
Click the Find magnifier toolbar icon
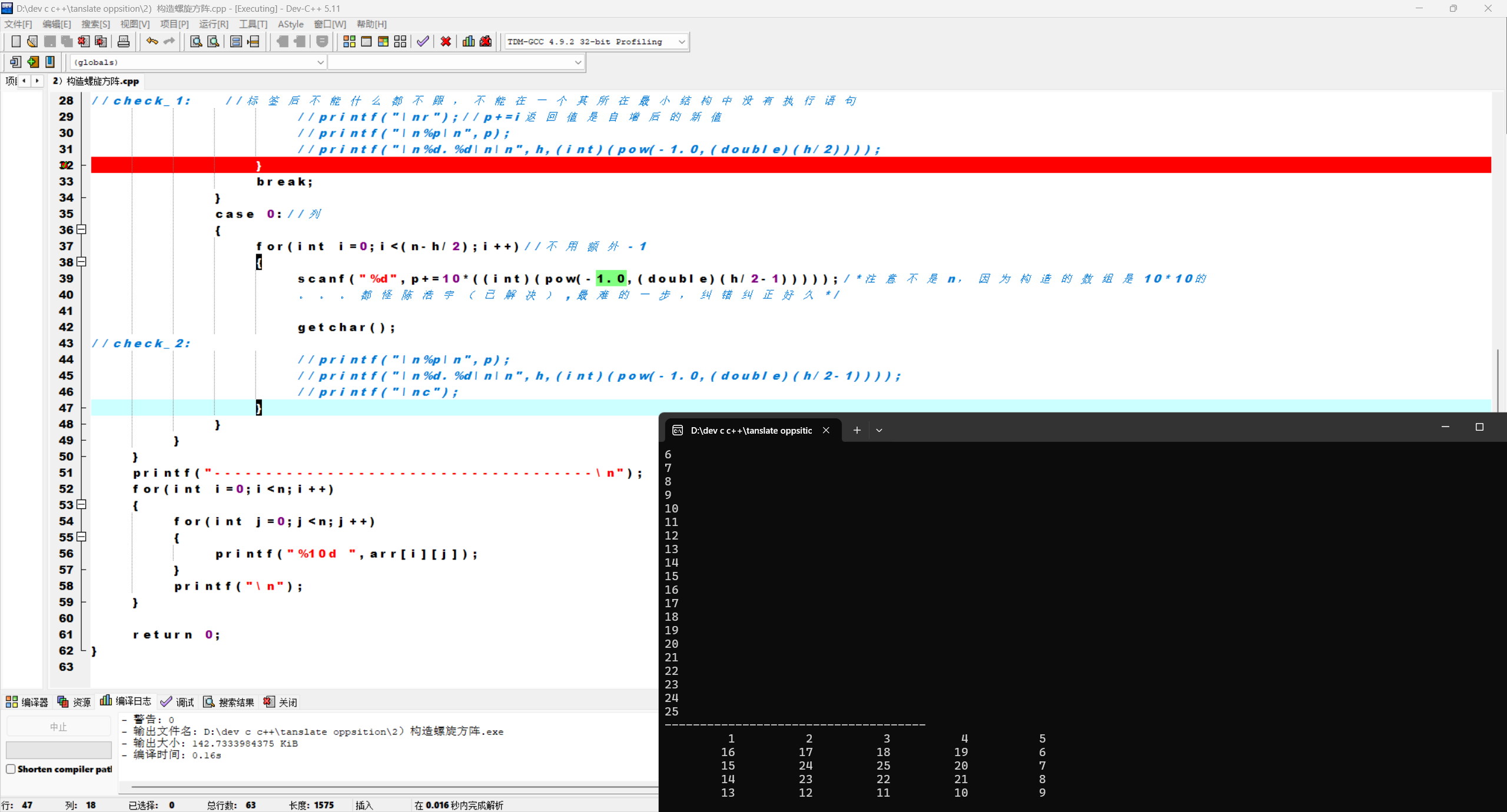click(x=196, y=41)
